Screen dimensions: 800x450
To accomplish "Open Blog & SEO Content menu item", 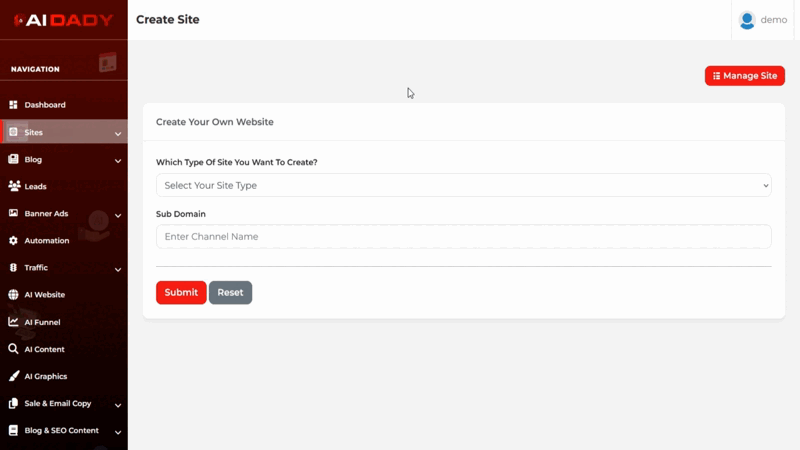I will click(61, 431).
